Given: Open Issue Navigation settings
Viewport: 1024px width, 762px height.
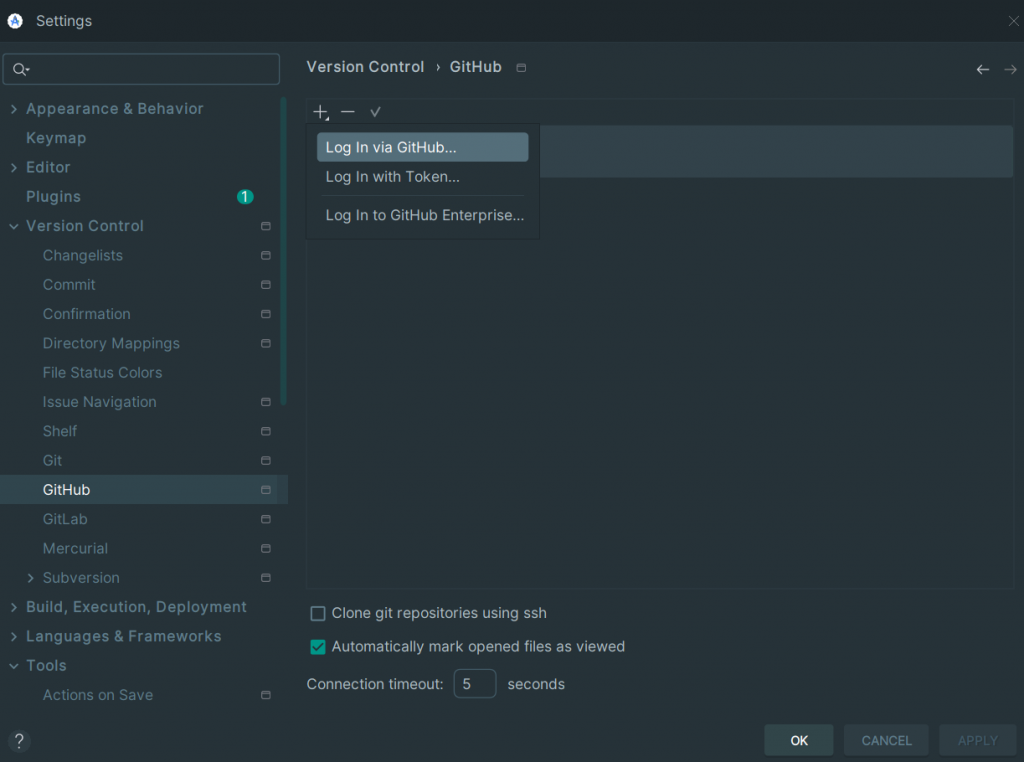Looking at the screenshot, I should pos(99,402).
